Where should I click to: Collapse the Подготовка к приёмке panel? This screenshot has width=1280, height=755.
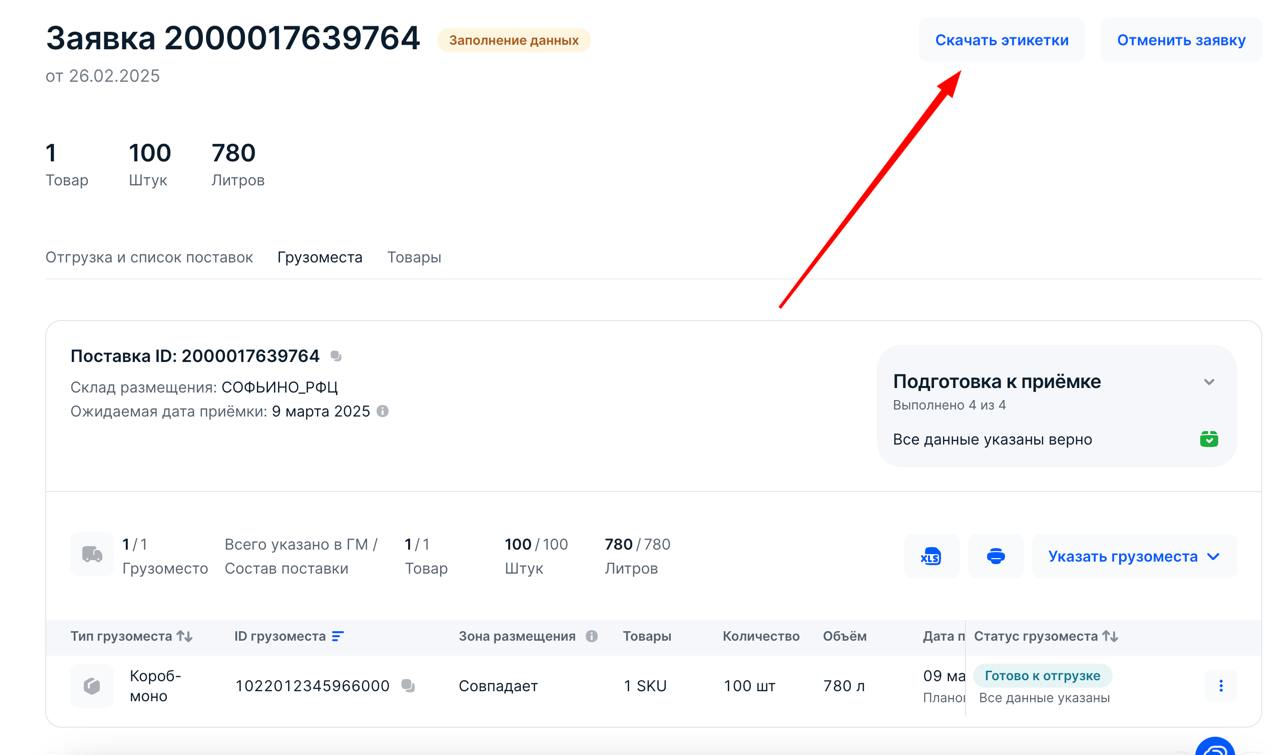click(x=1208, y=381)
